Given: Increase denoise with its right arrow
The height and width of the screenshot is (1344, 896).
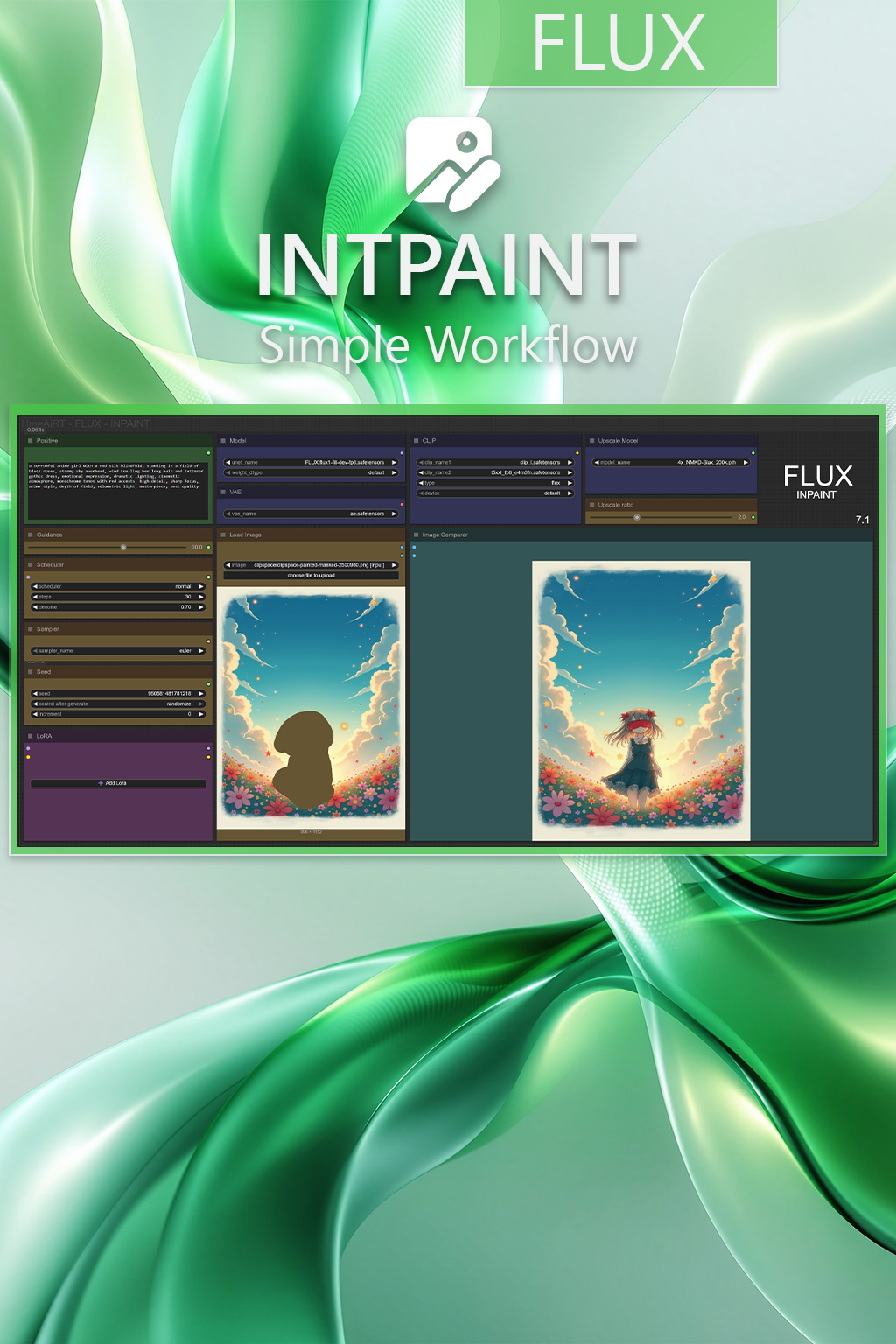Looking at the screenshot, I should (x=200, y=606).
